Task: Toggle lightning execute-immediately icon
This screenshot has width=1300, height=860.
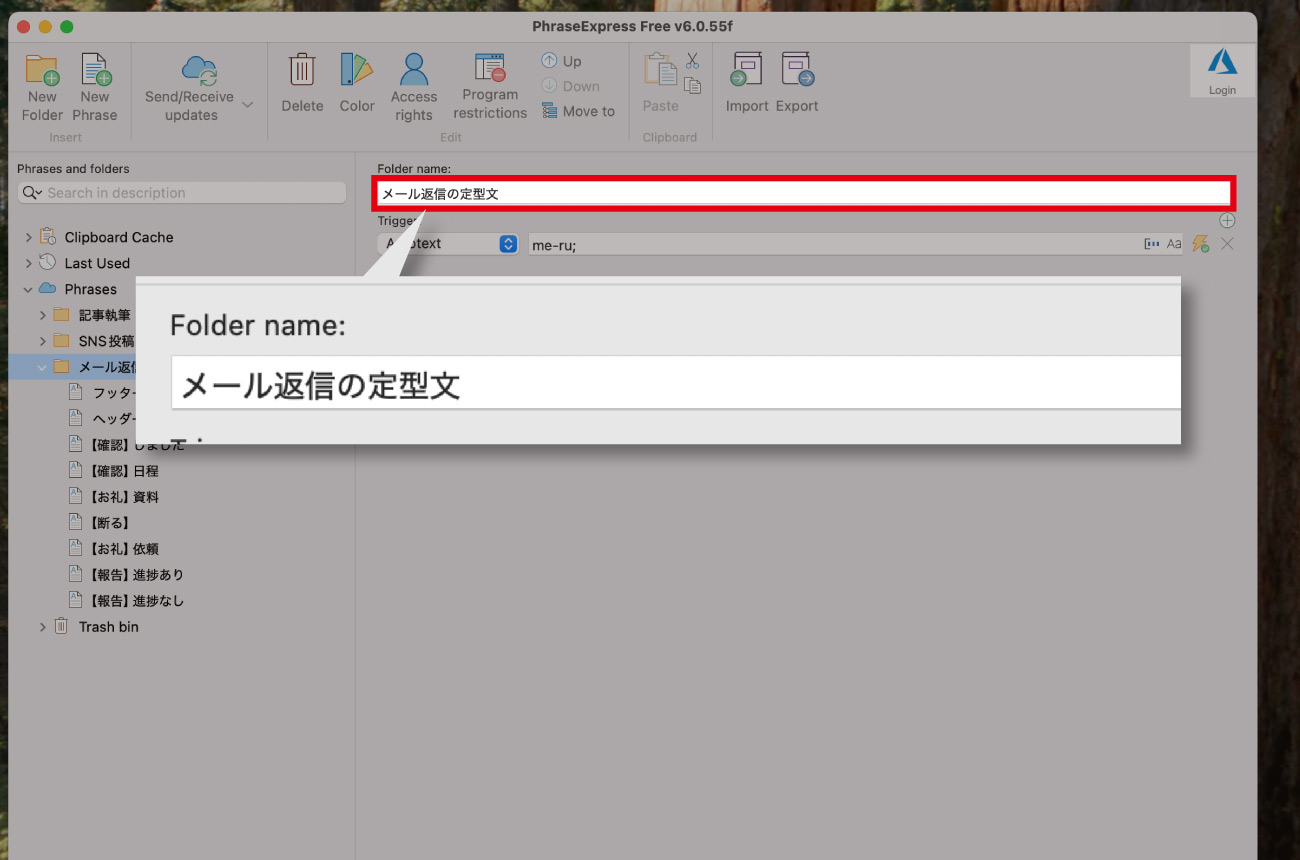Action: (x=1201, y=244)
